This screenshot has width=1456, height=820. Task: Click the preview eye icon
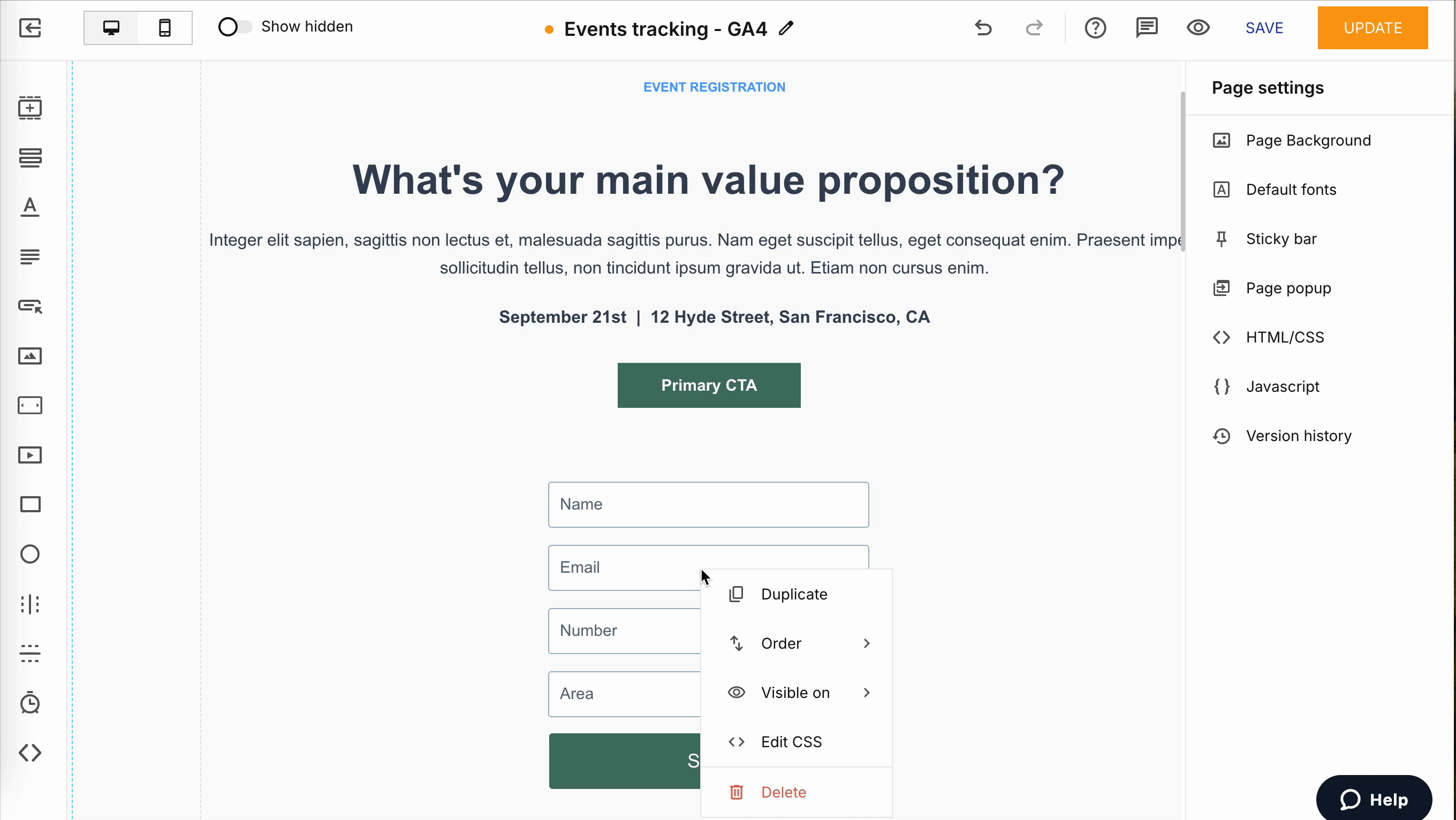[x=1197, y=28]
